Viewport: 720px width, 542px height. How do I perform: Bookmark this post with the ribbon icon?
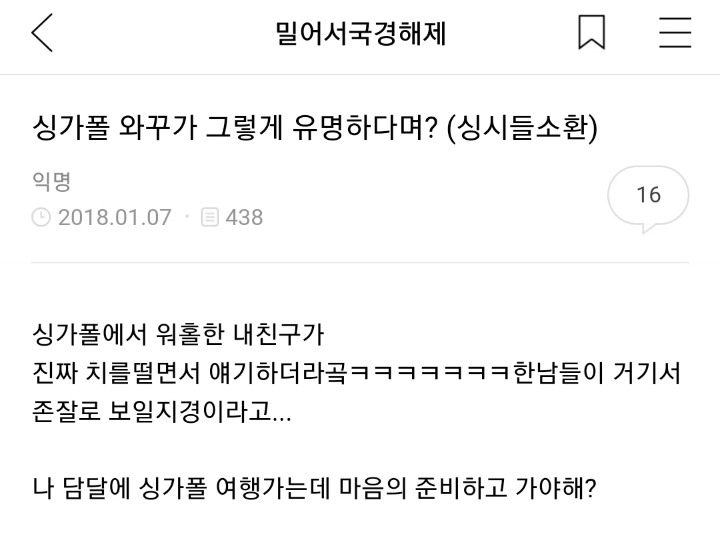click(x=591, y=32)
